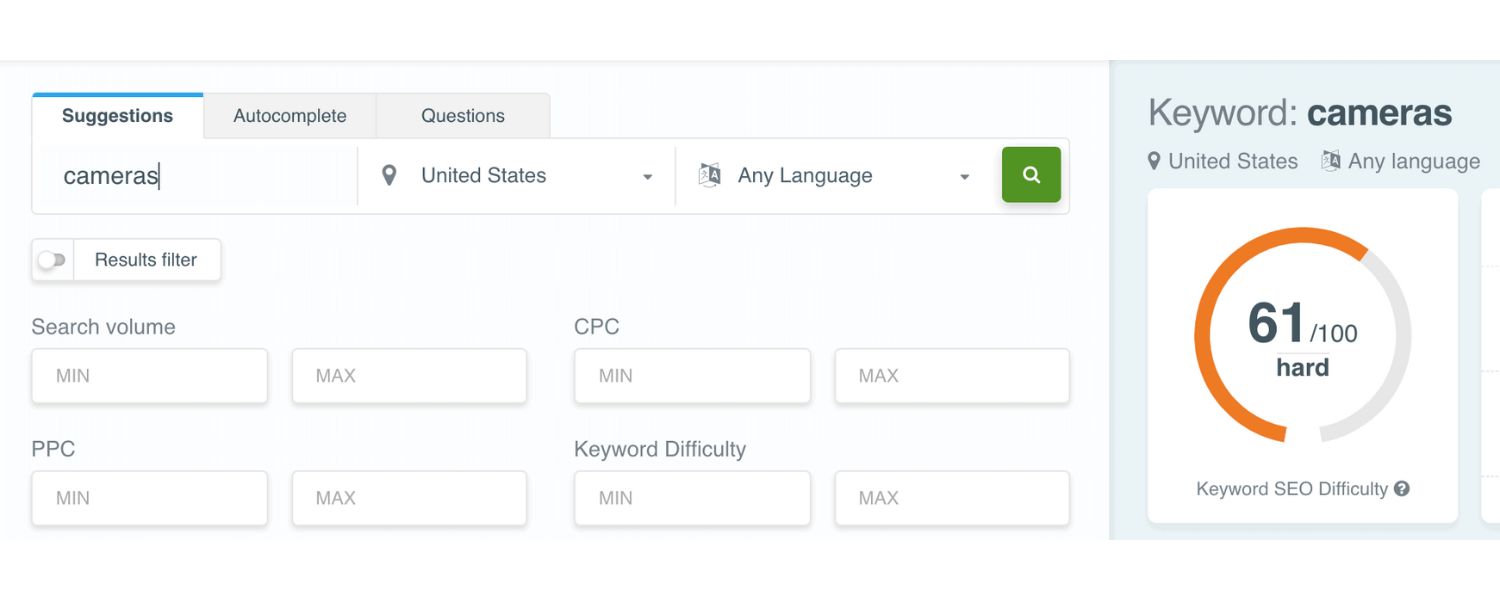The width and height of the screenshot is (1500, 600).
Task: Open the Any Language dropdown
Action: click(x=835, y=175)
